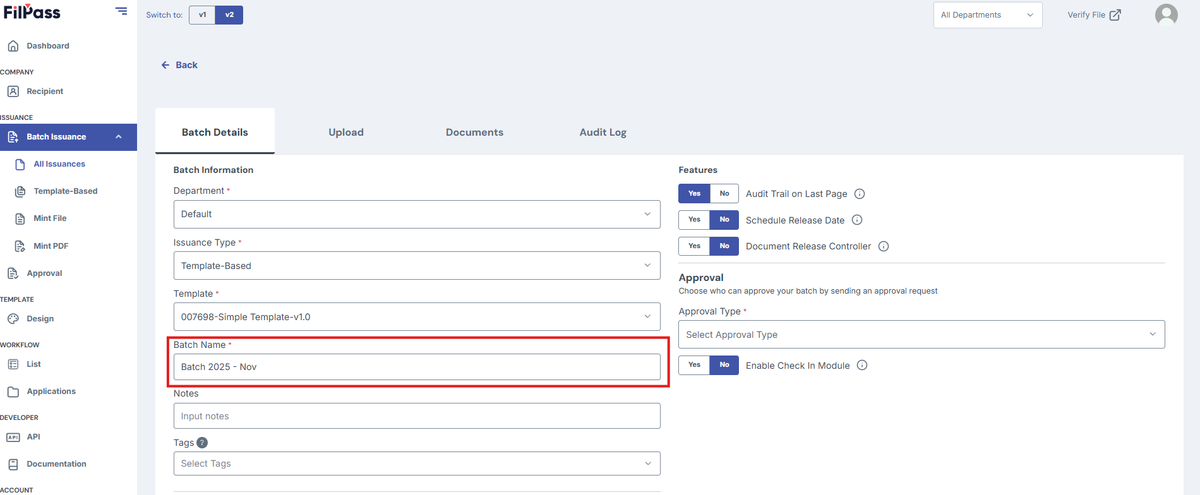Screen dimensions: 1200x495
Task: Click the Notes input field
Action: coord(417,416)
